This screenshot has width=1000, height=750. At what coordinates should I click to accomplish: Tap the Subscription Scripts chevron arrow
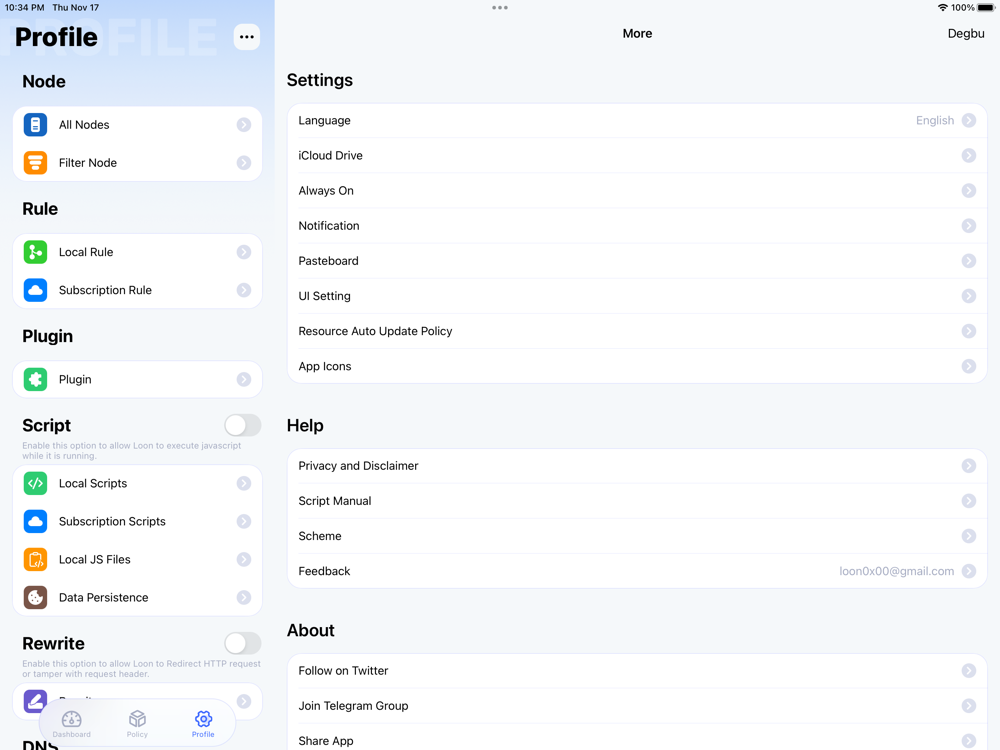(x=244, y=522)
